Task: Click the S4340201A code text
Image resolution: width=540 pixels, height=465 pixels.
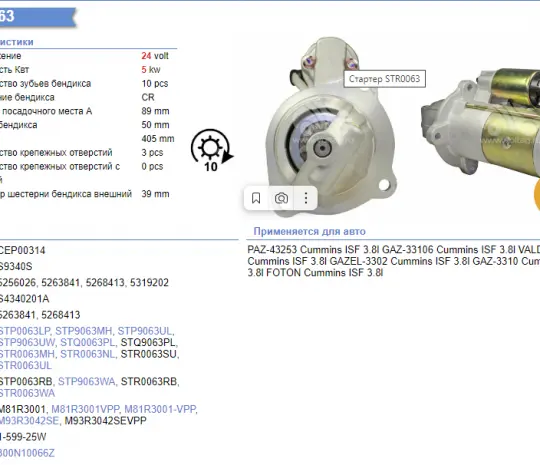Action: coord(24,299)
